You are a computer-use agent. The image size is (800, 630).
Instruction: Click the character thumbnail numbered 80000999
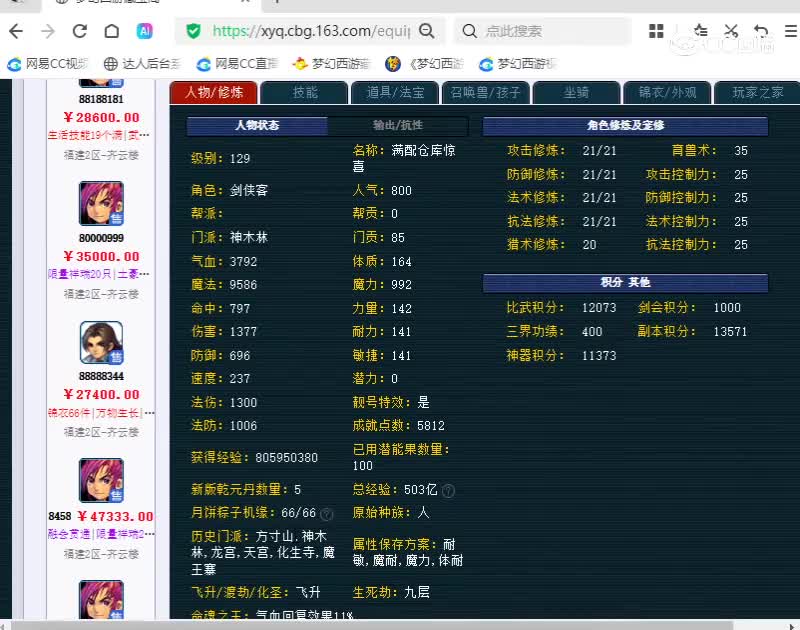(100, 205)
